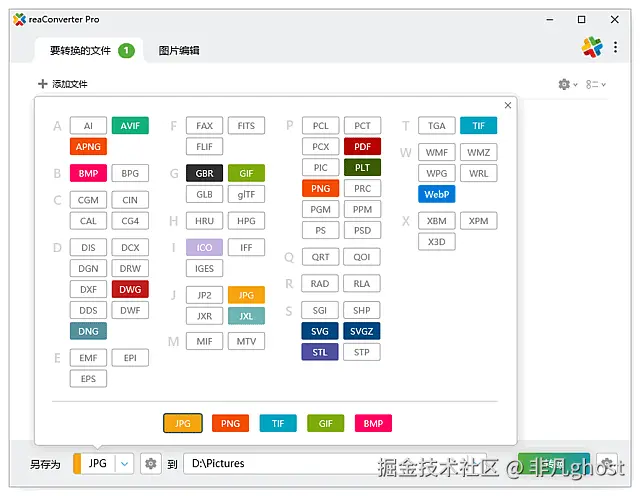Select the AVIF format button
Screen dimensions: 640x496
130,126
